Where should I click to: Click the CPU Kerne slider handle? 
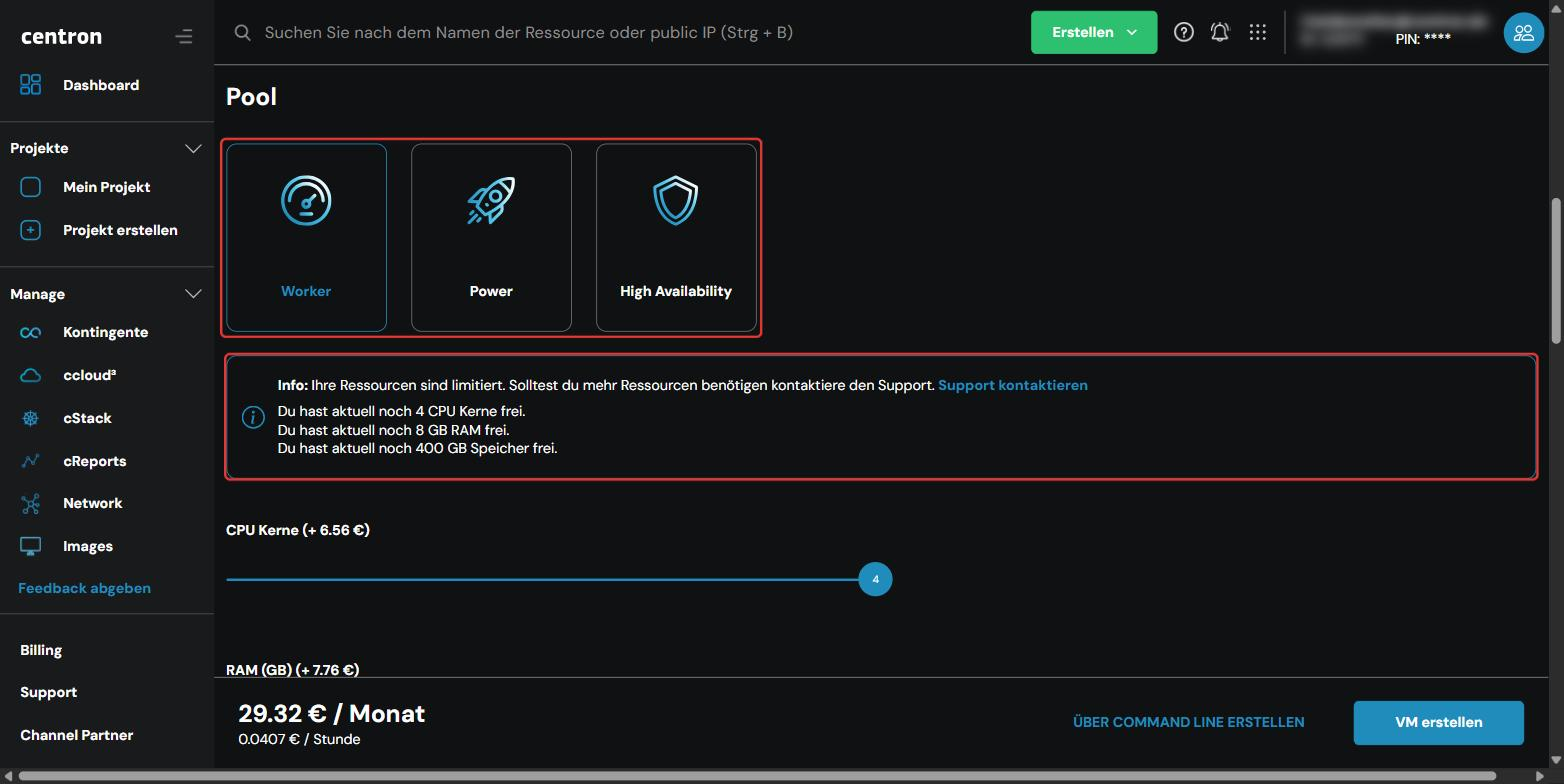pos(875,579)
